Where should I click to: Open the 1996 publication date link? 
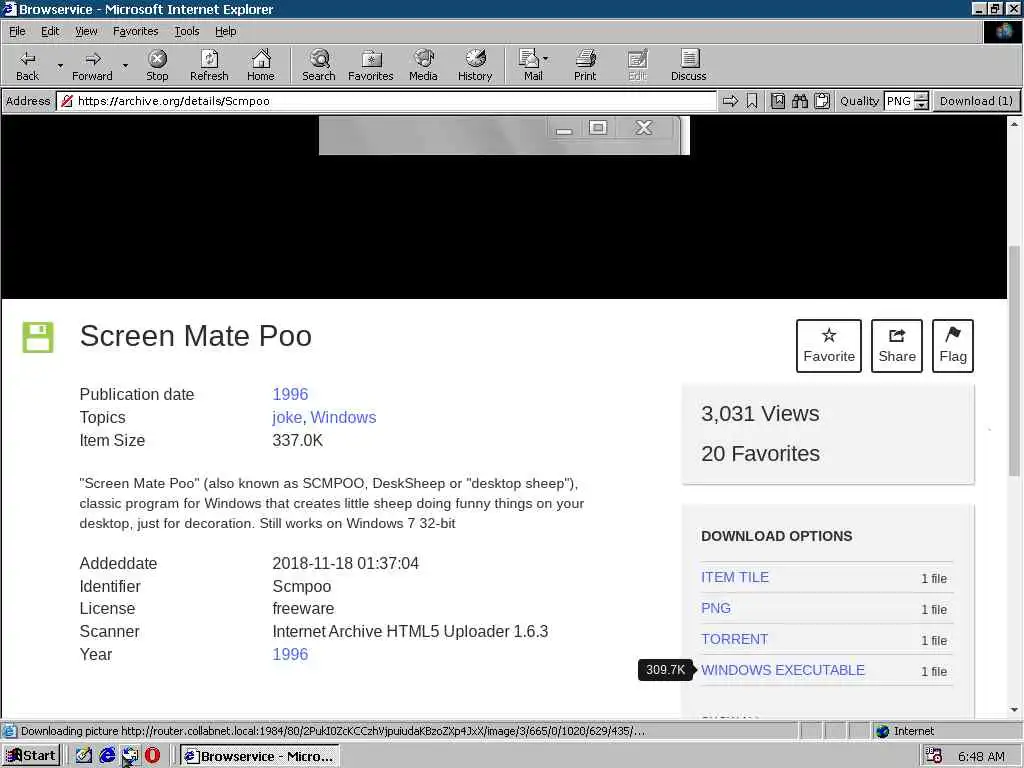coord(290,394)
